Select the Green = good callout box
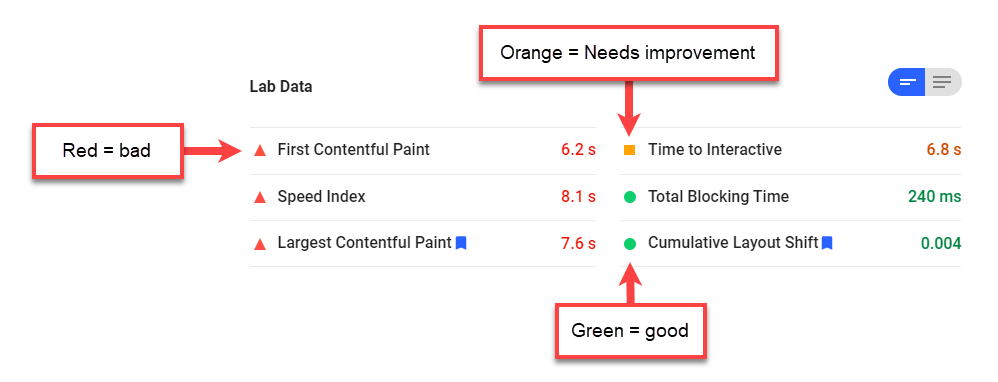Image resolution: width=998 pixels, height=382 pixels. pyautogui.click(x=630, y=331)
